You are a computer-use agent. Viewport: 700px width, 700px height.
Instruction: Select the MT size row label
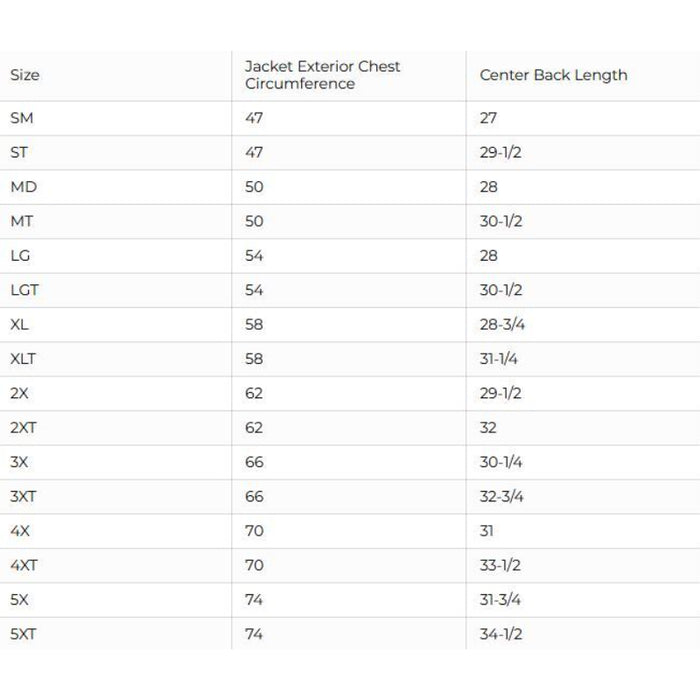pyautogui.click(x=22, y=221)
